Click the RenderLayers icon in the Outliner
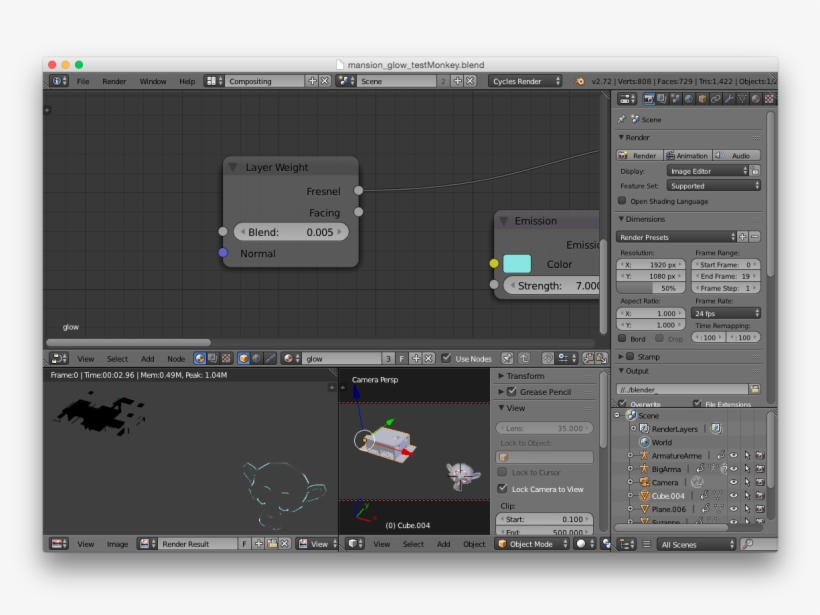 644,428
